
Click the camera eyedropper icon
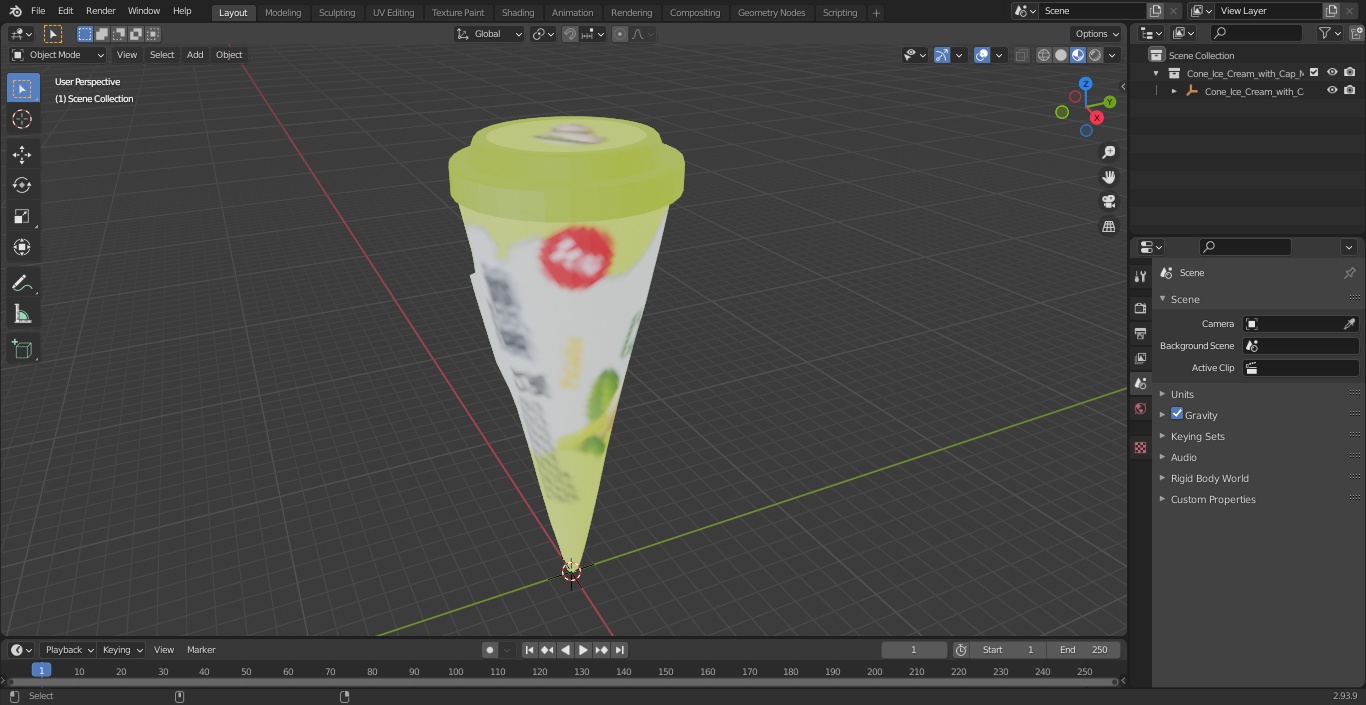1349,324
